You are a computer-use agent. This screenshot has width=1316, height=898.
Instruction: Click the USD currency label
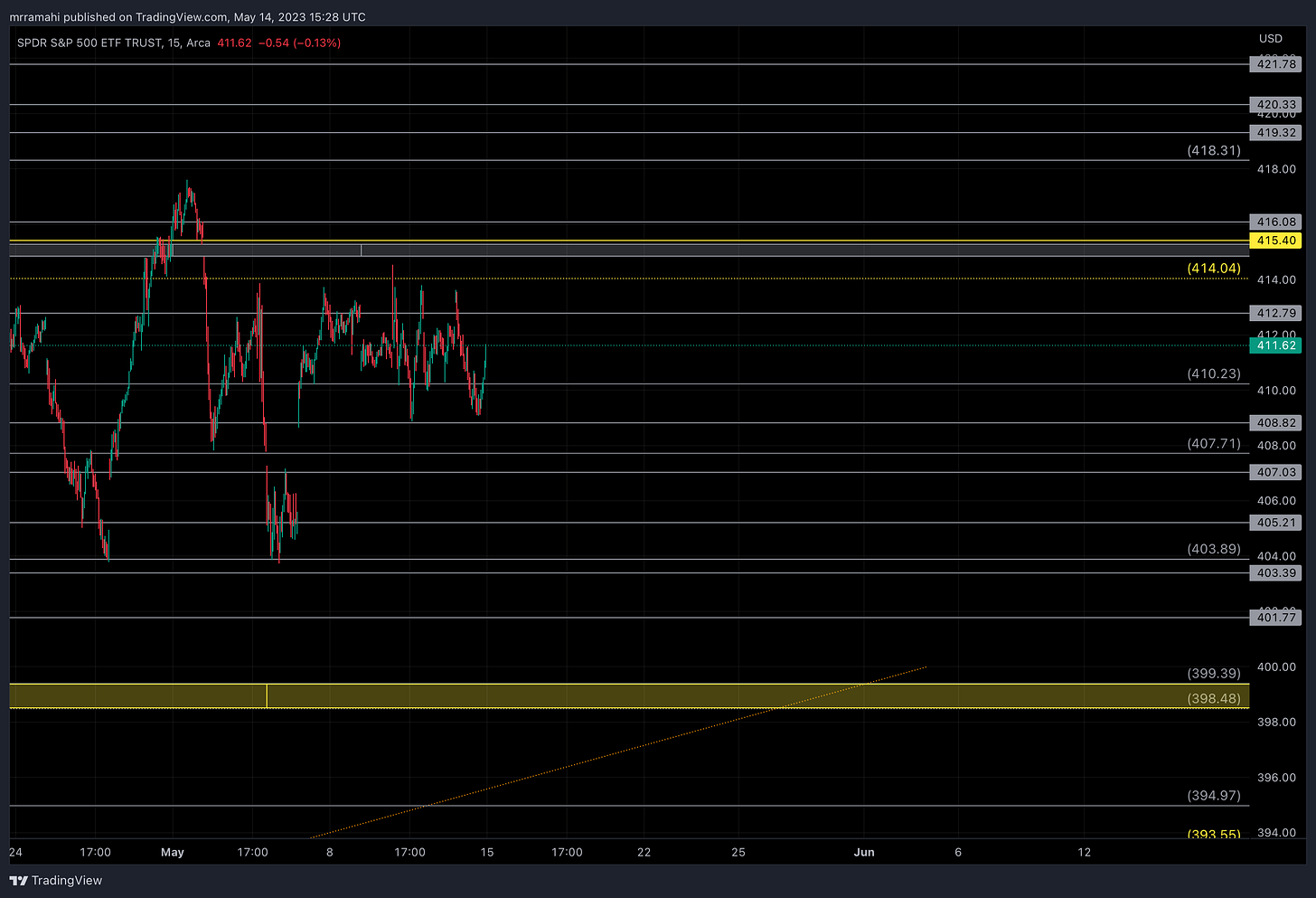coord(1271,39)
